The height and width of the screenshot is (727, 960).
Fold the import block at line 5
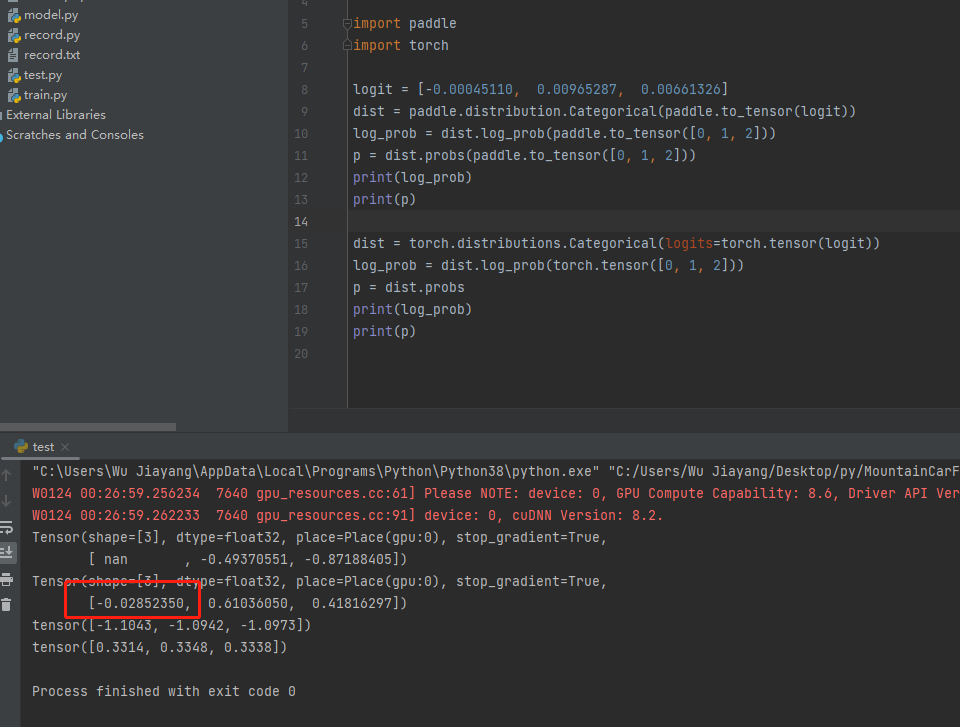347,24
